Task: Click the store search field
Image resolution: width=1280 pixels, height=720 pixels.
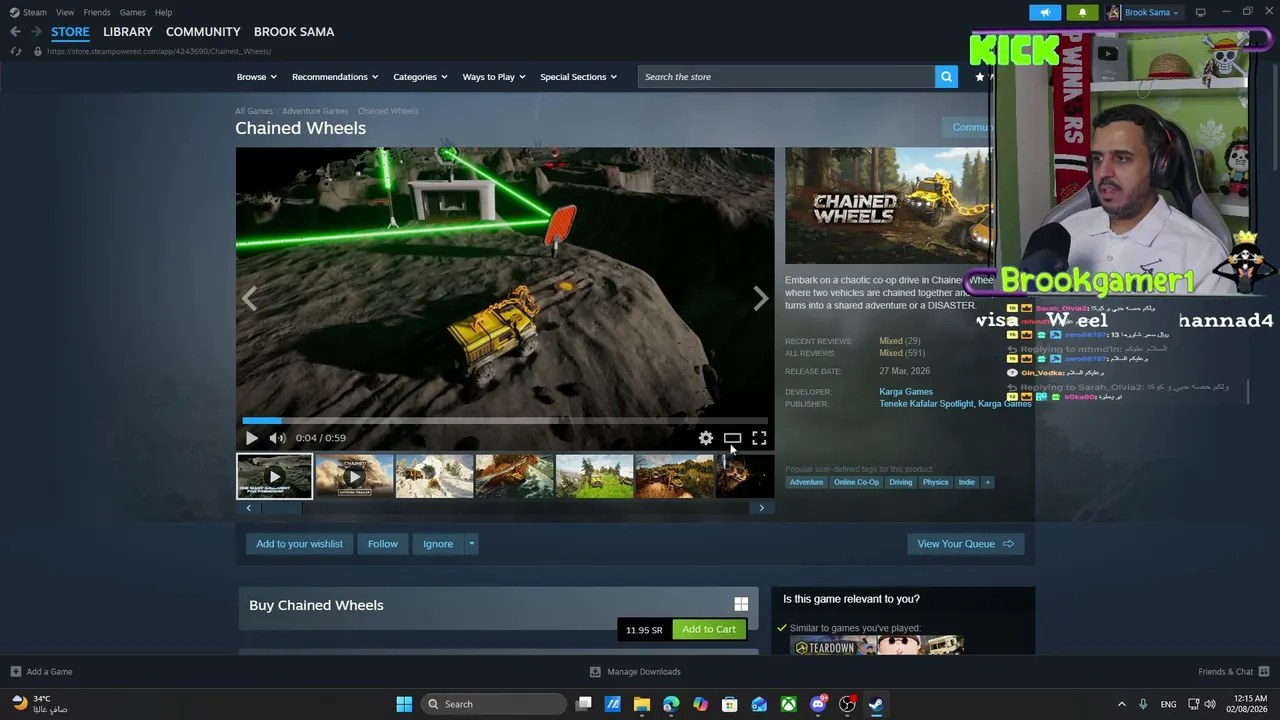Action: click(786, 77)
